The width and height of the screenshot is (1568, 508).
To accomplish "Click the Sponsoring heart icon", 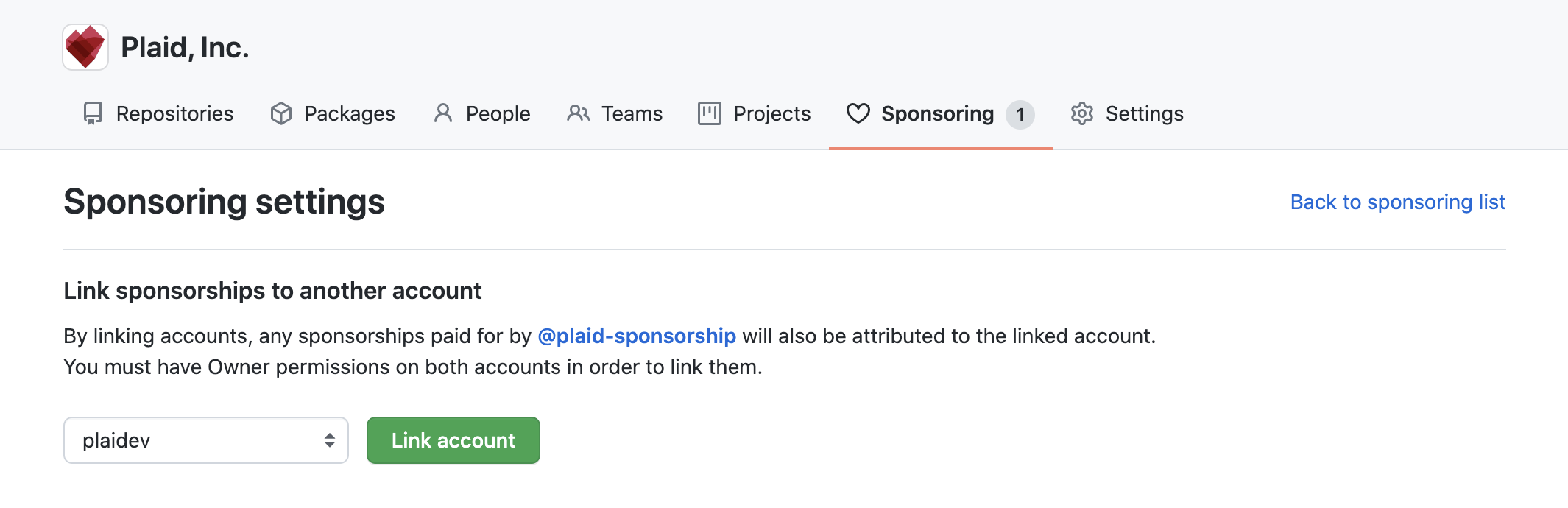I will coord(858,113).
